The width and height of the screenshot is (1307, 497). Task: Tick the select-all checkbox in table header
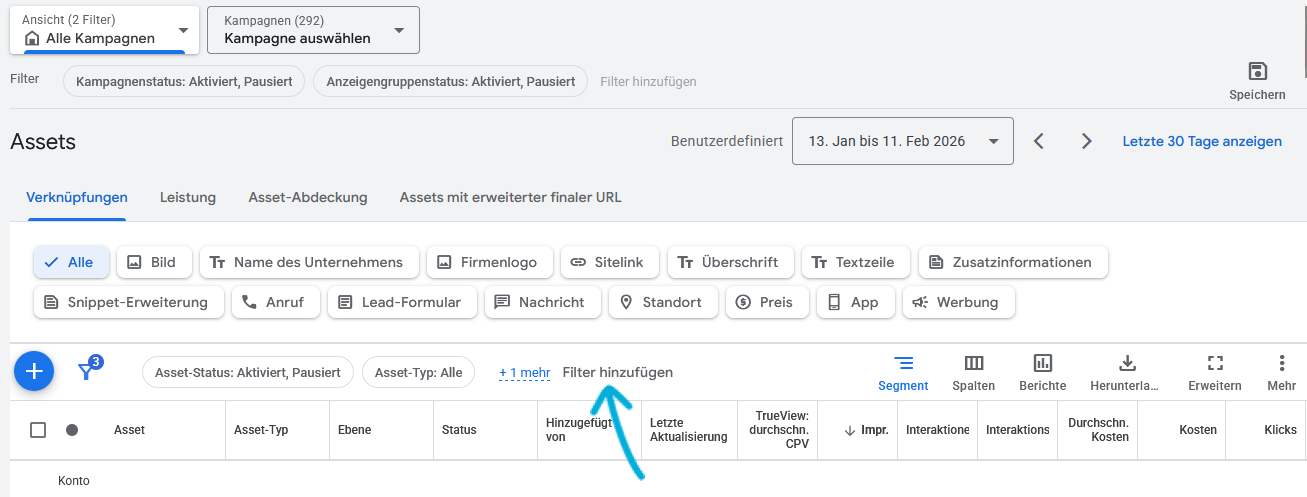pos(38,430)
